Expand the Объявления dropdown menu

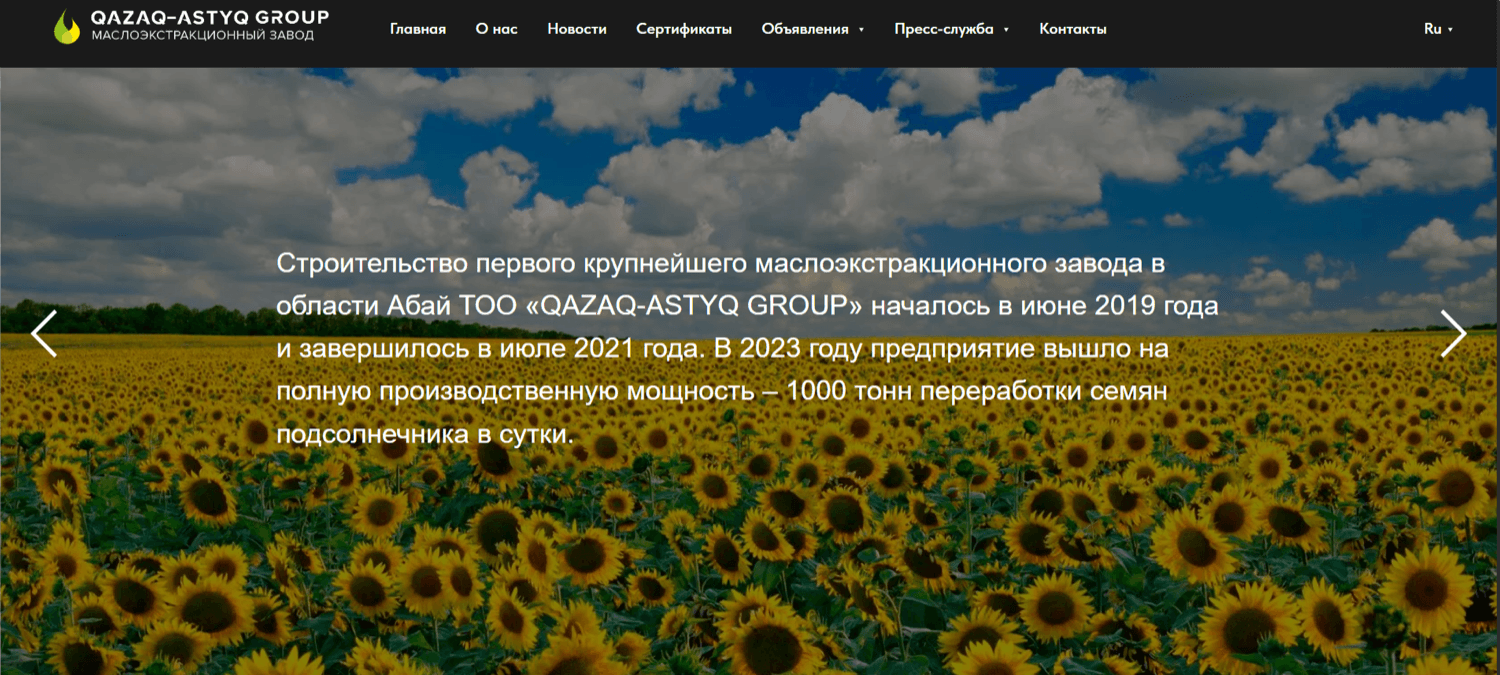pos(812,29)
